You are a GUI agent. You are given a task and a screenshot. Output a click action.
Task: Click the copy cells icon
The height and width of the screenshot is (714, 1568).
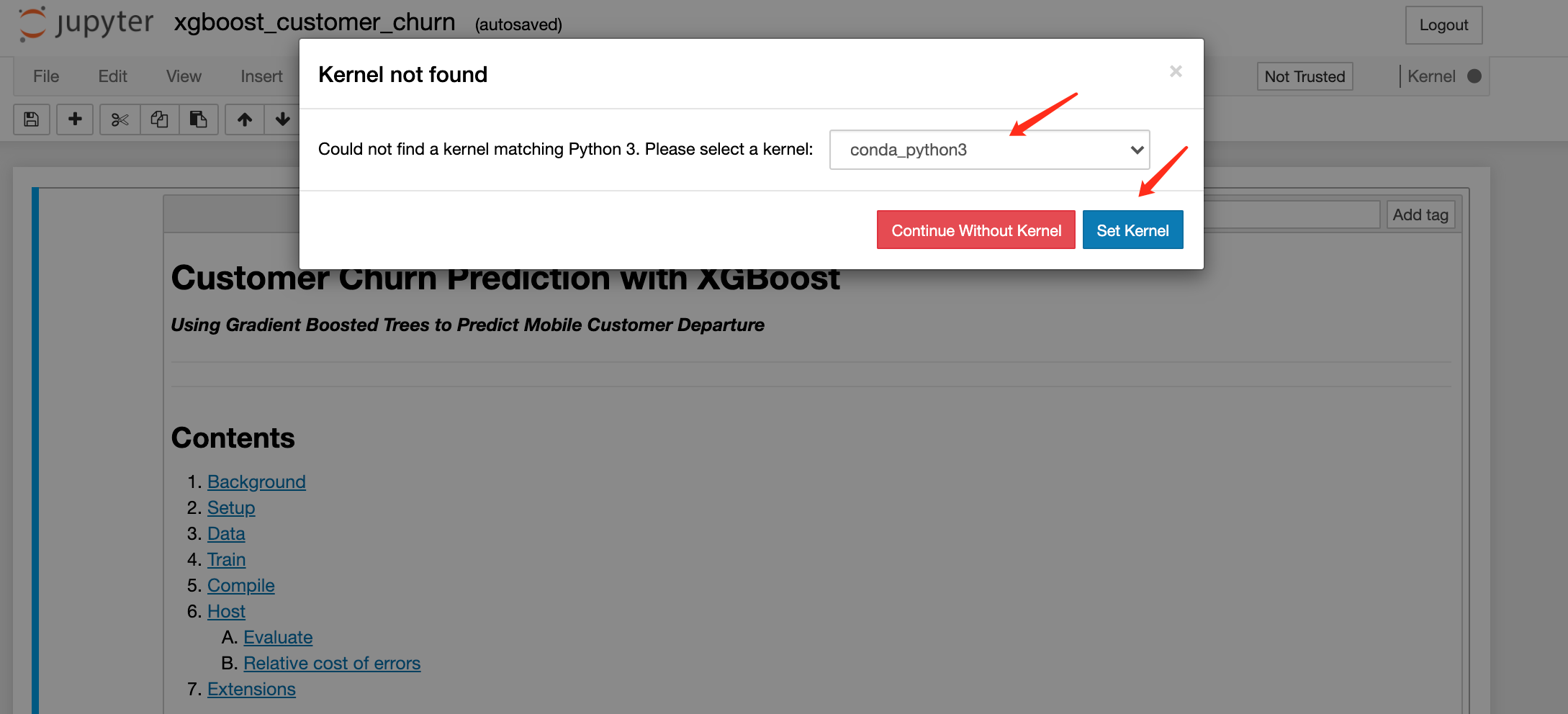tap(159, 119)
